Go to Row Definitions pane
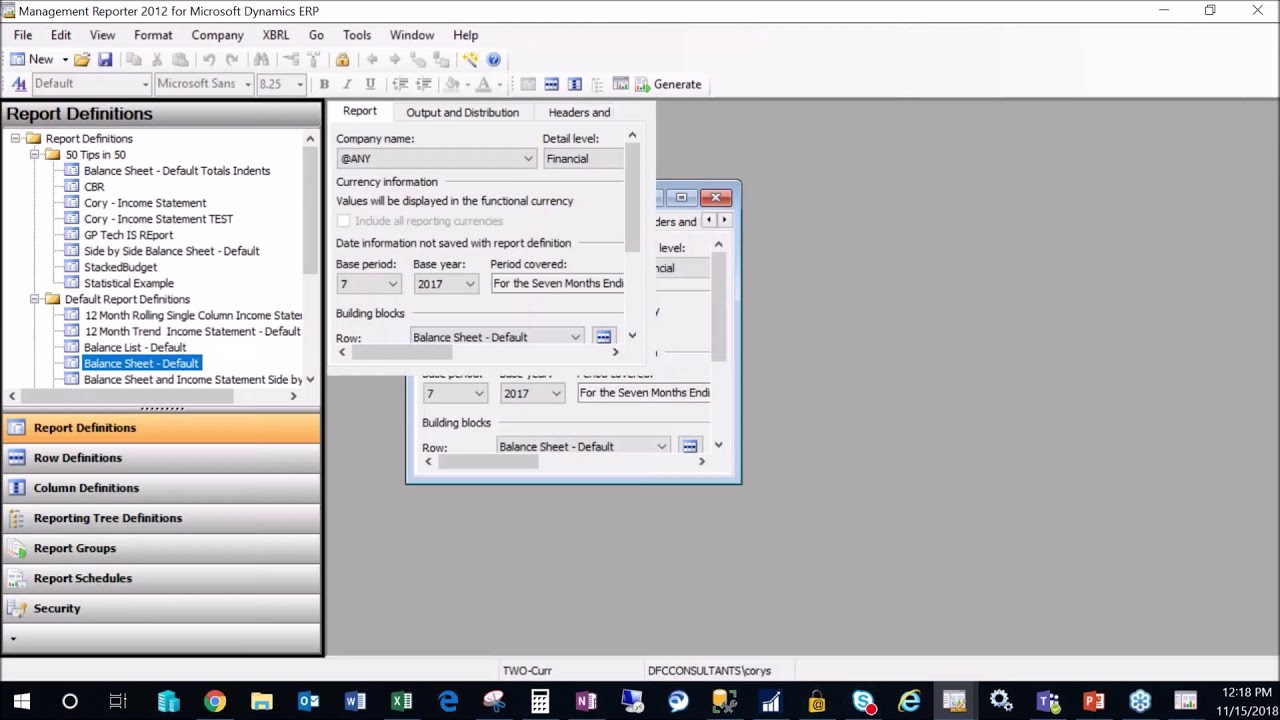 coord(162,458)
